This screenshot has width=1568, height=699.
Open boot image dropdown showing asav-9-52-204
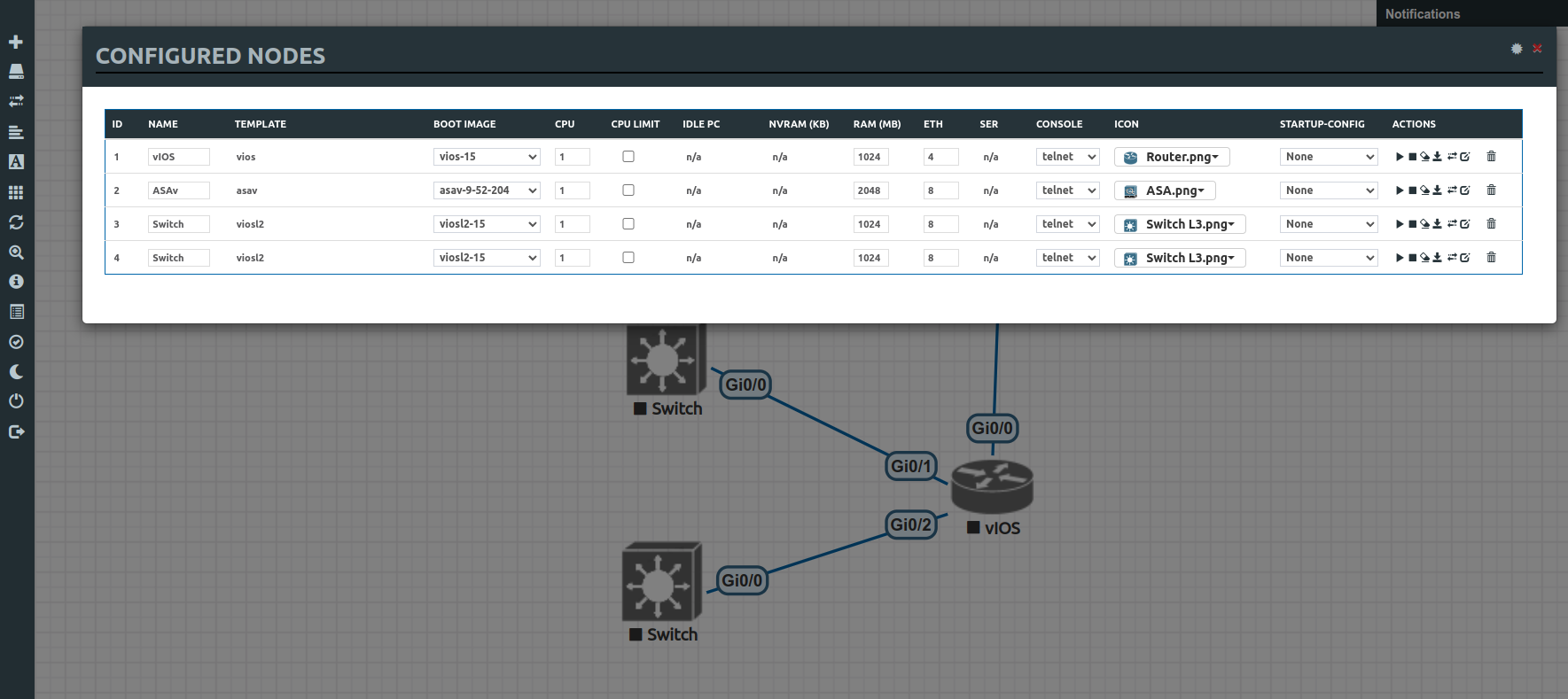tap(487, 190)
